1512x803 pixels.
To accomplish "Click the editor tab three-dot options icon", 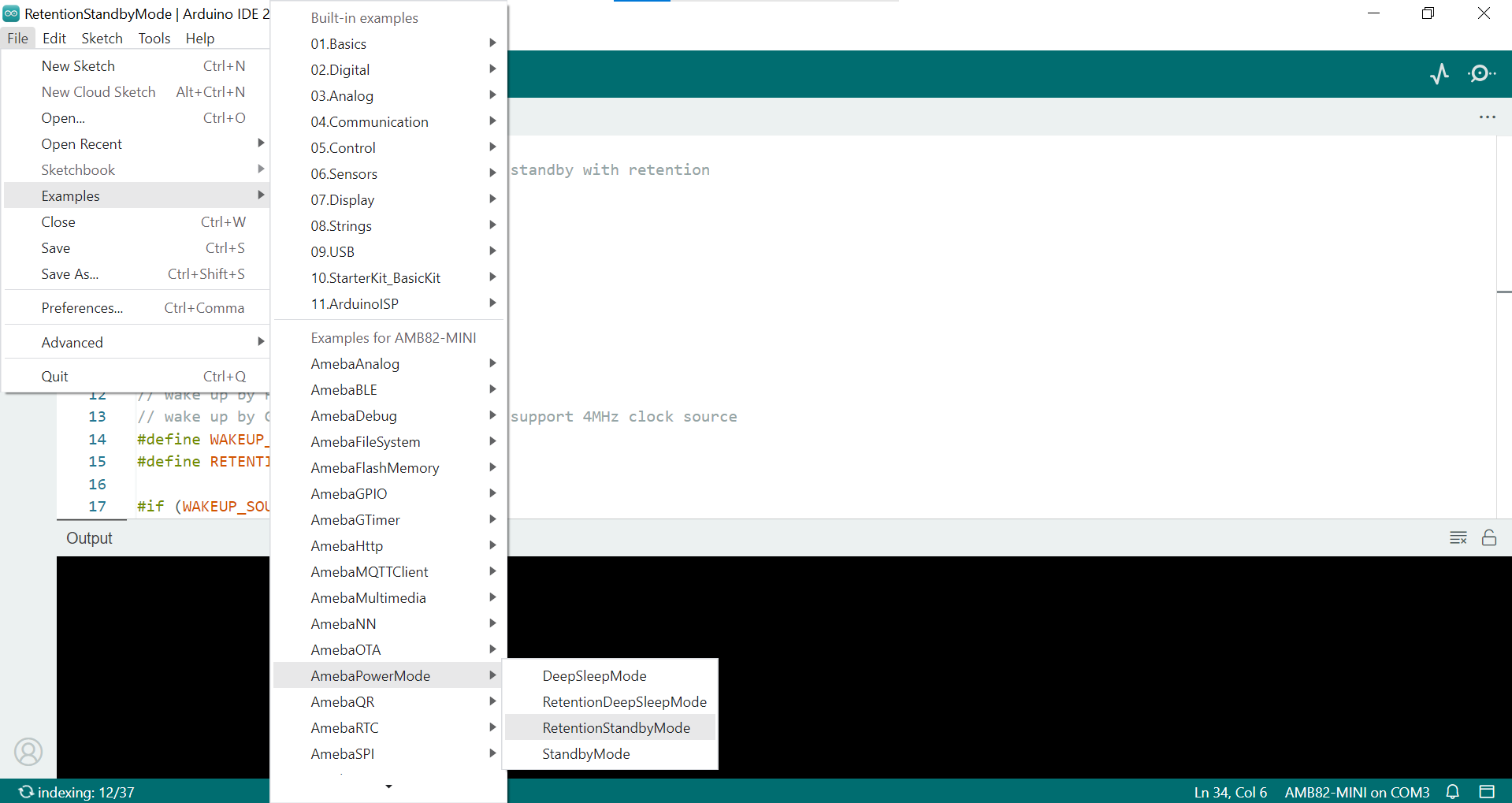I will 1487,117.
